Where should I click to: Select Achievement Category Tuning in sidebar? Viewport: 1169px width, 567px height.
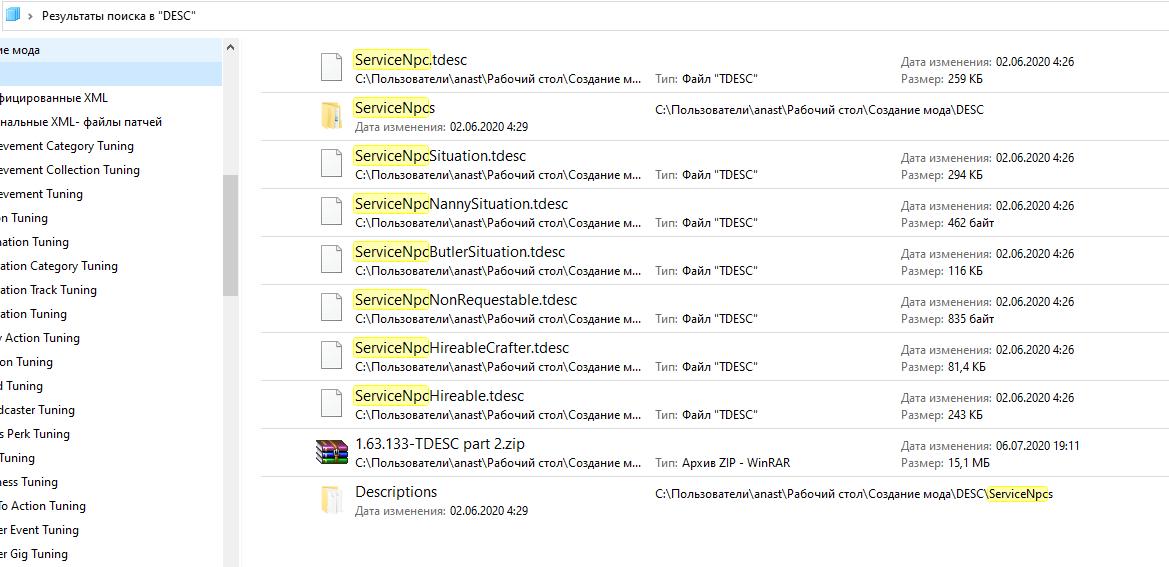[x=67, y=146]
